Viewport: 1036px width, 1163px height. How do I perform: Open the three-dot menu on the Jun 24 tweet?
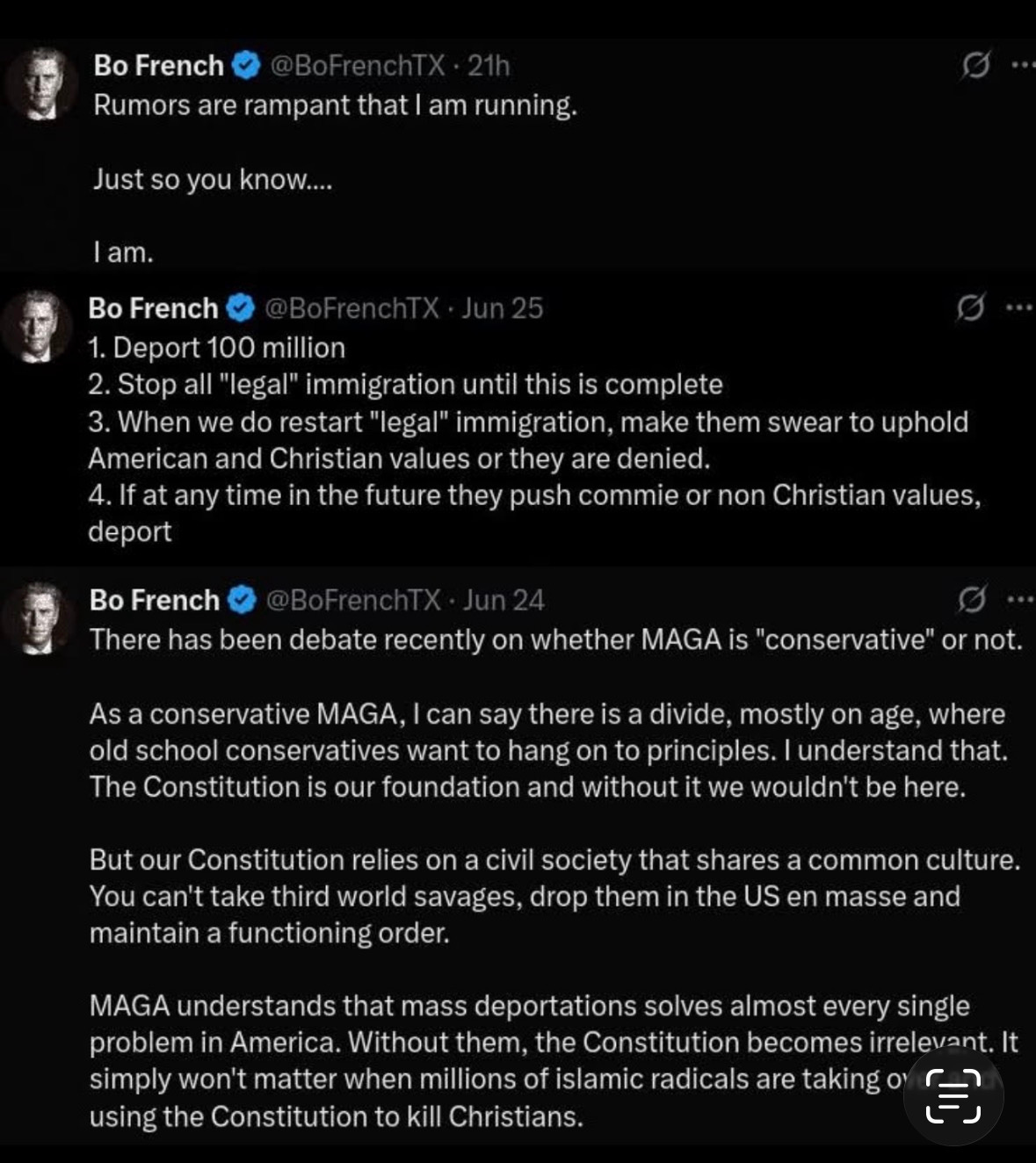1020,600
